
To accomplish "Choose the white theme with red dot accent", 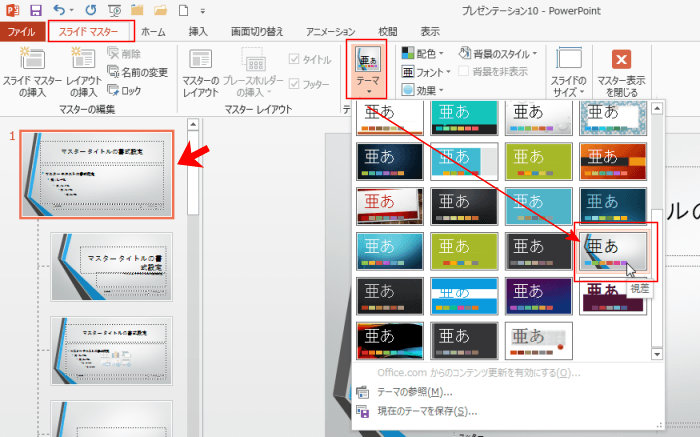I will tap(538, 341).
